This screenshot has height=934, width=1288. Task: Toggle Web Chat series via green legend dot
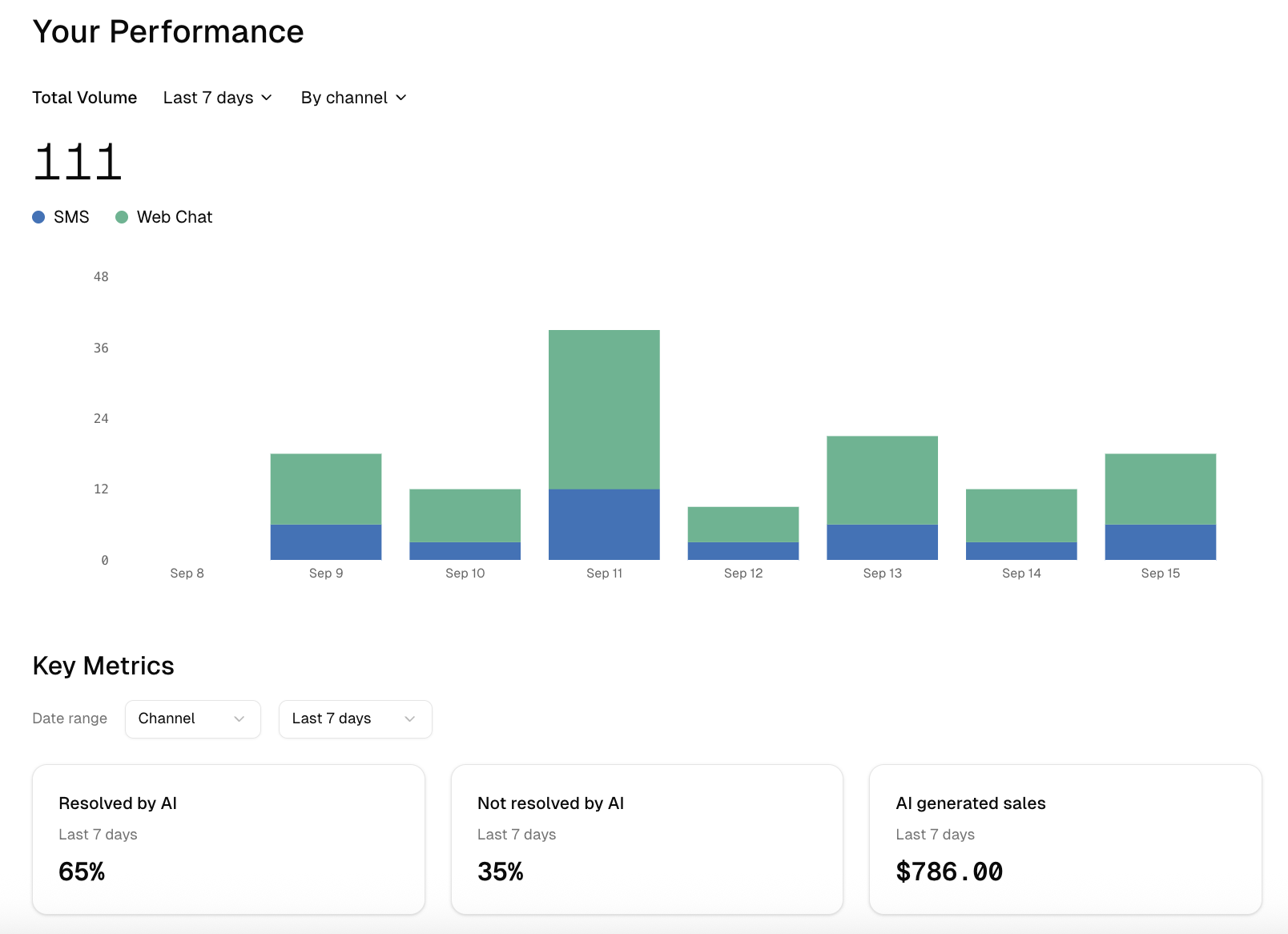tap(122, 217)
